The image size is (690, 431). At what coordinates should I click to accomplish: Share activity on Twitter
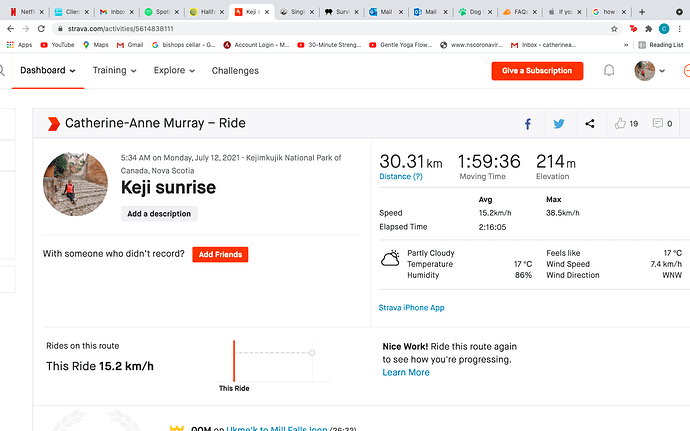pyautogui.click(x=559, y=124)
